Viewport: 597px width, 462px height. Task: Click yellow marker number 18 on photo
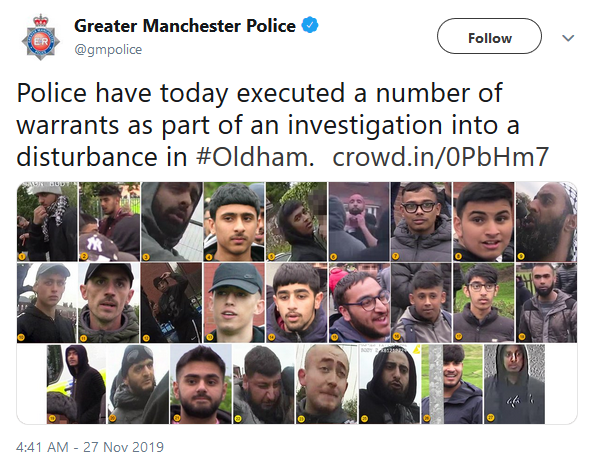(521, 337)
